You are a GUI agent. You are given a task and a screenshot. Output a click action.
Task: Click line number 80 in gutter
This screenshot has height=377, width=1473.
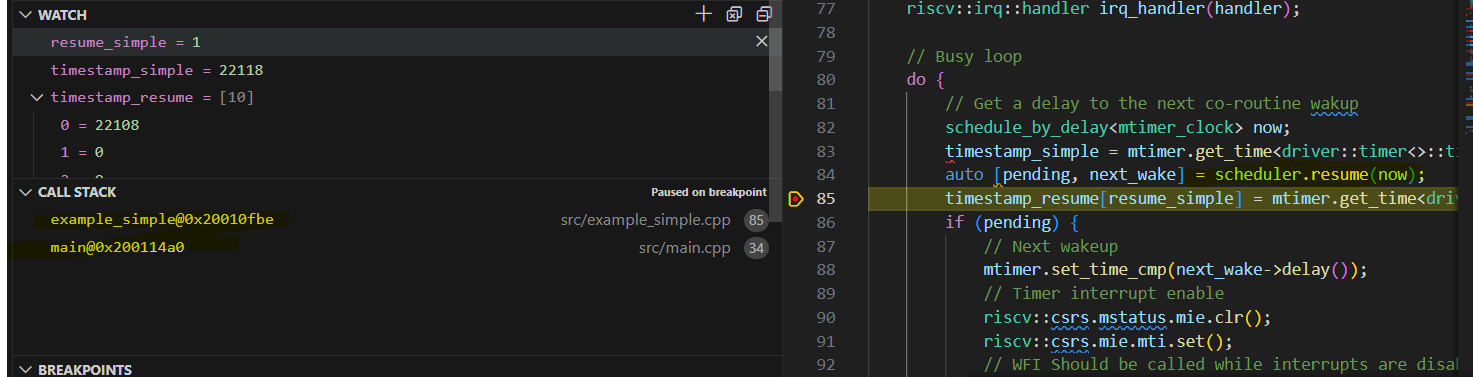point(825,79)
